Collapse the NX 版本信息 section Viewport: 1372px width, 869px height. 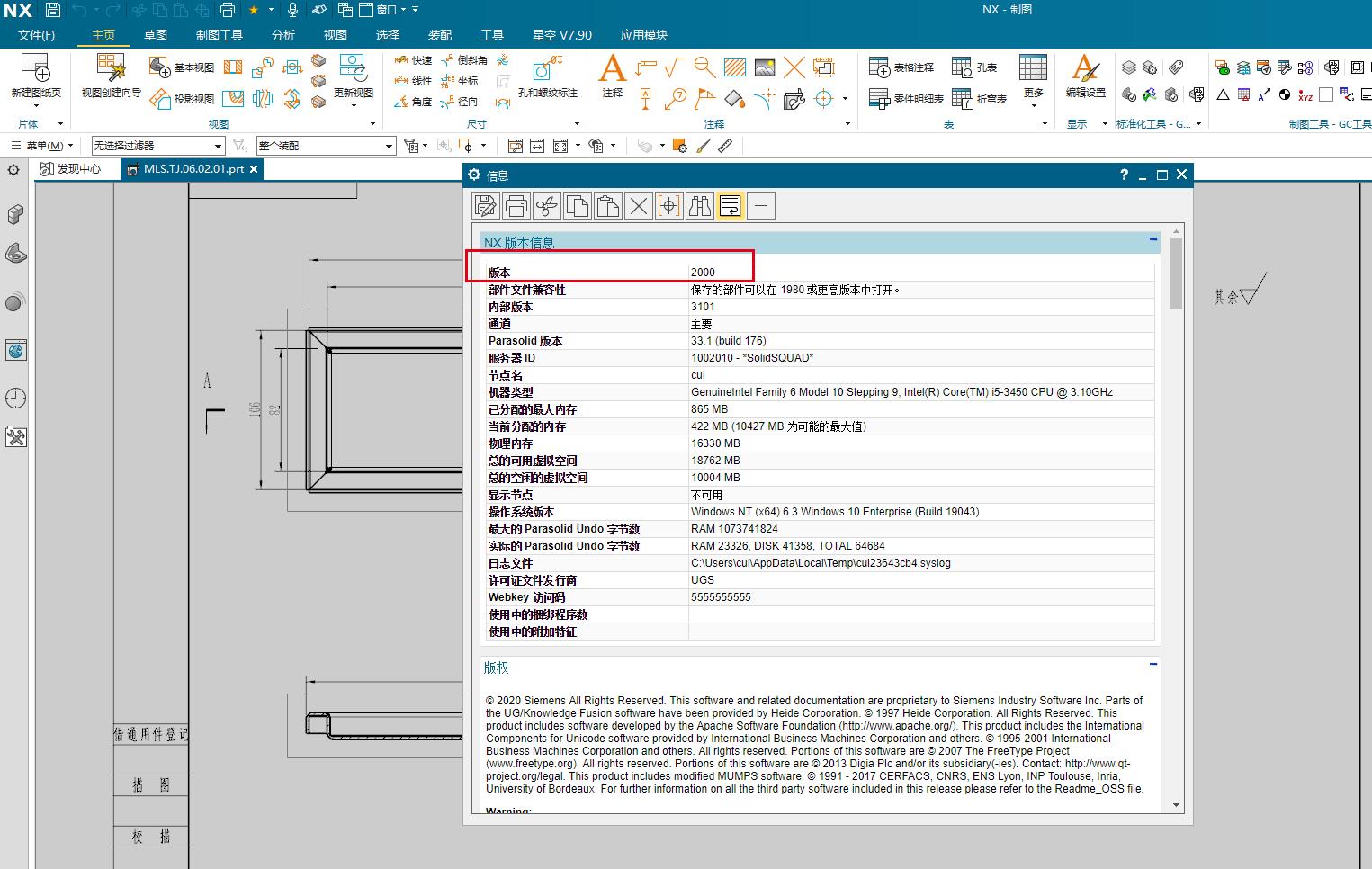click(x=1152, y=240)
